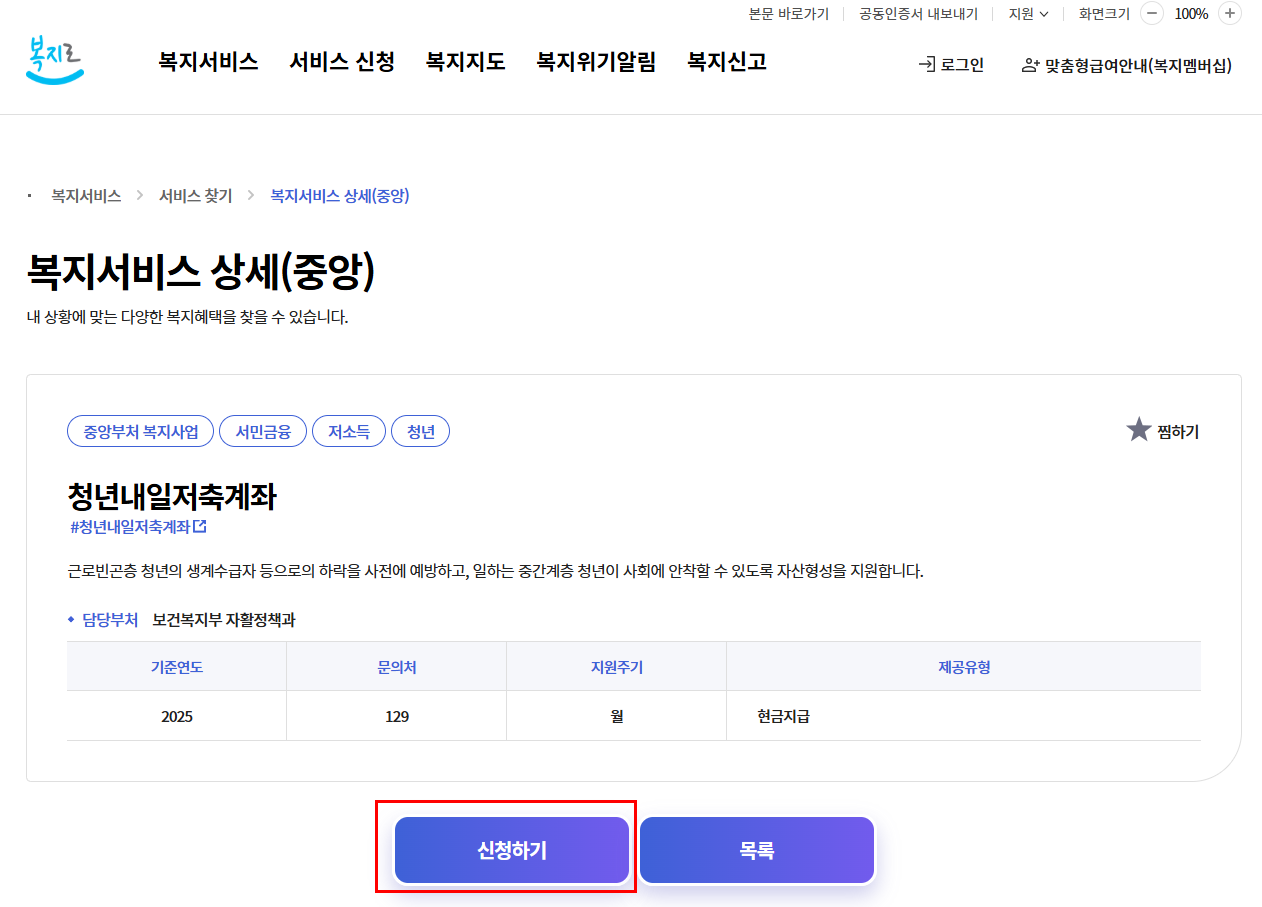1262x907 pixels.
Task: Decrease screen size with minus button
Action: click(x=1152, y=14)
